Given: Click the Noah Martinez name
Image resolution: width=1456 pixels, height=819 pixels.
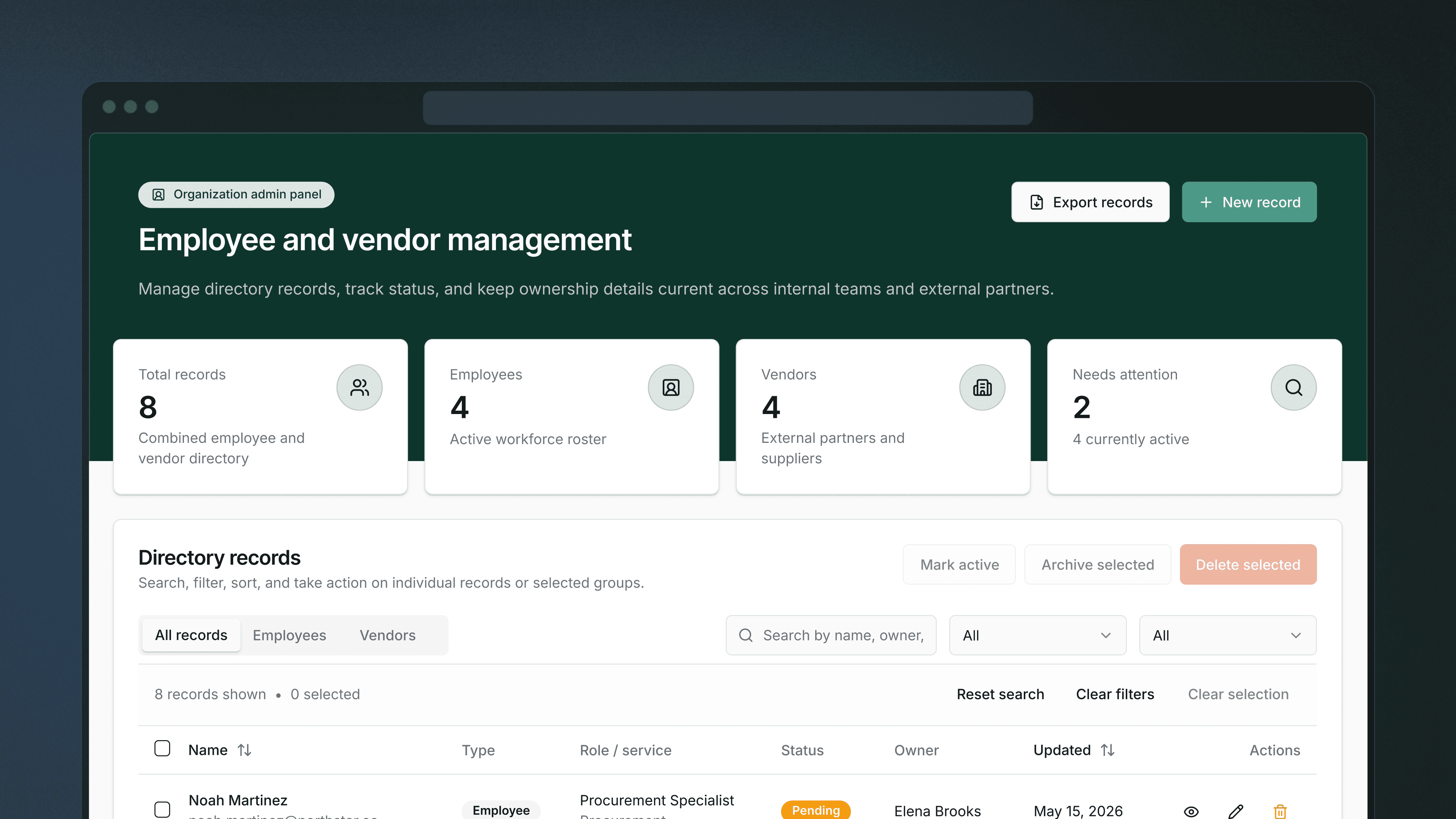Looking at the screenshot, I should point(238,800).
